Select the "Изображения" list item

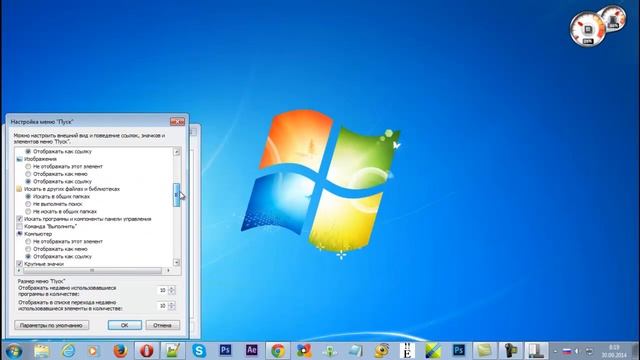click(x=40, y=159)
